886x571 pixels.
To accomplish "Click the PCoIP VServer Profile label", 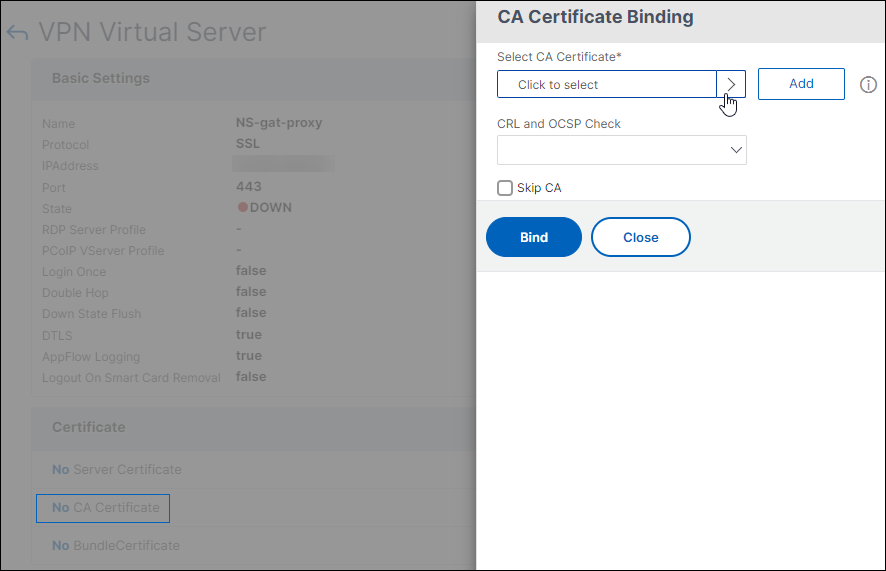I will tap(103, 251).
